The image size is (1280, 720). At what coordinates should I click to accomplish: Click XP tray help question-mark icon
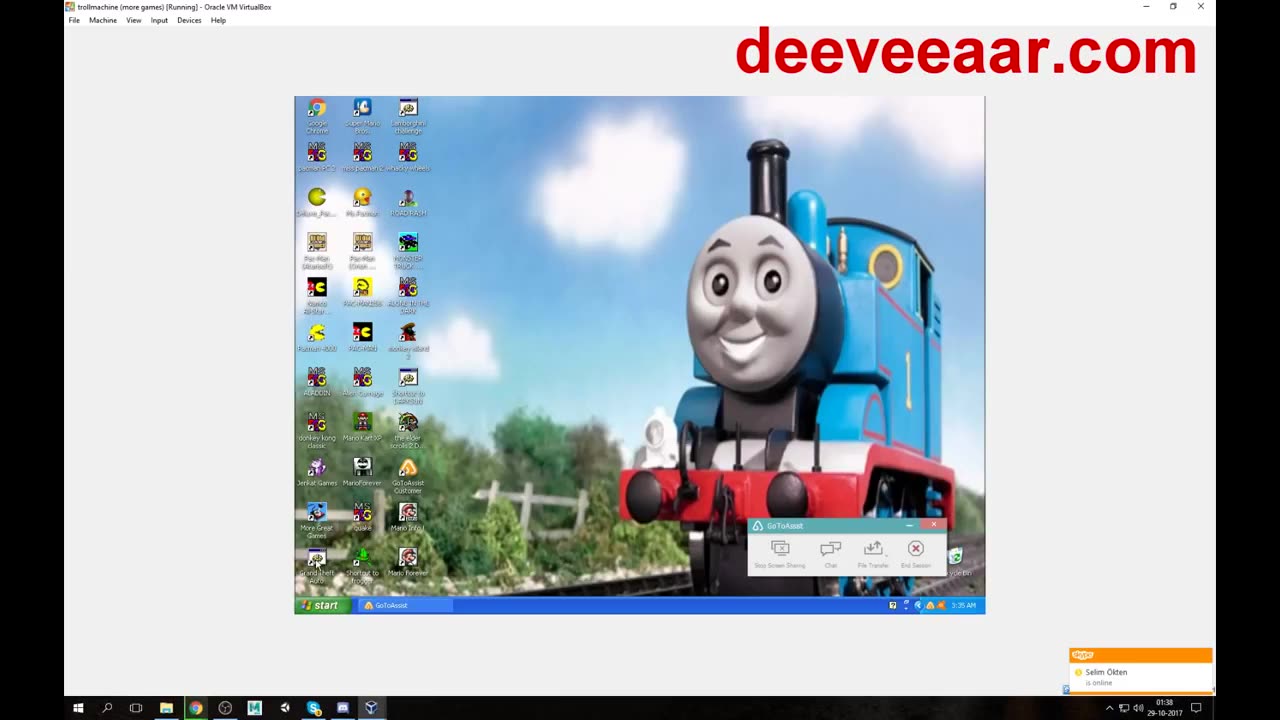point(893,605)
